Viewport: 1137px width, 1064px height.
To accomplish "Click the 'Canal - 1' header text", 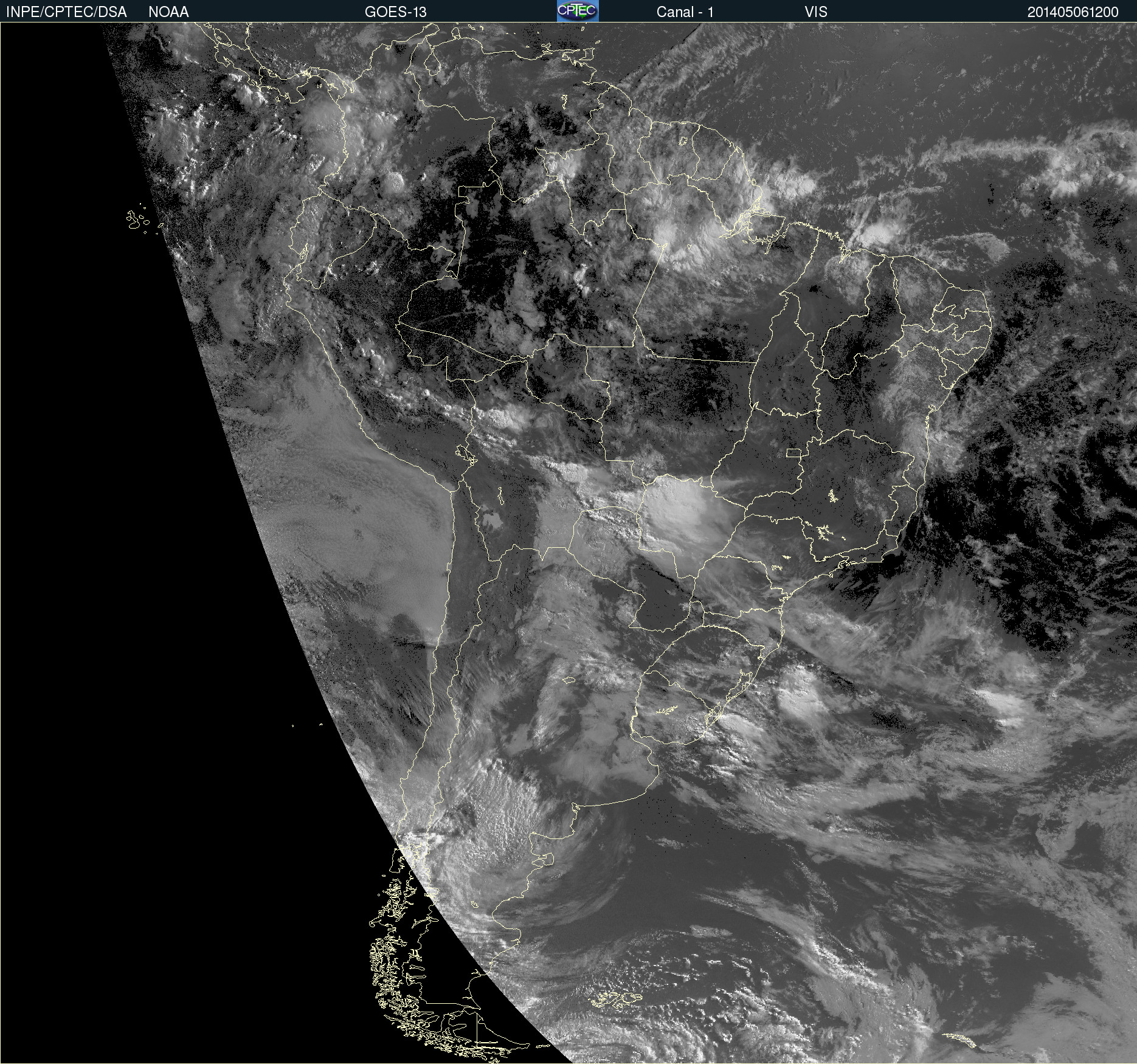I will (x=685, y=12).
